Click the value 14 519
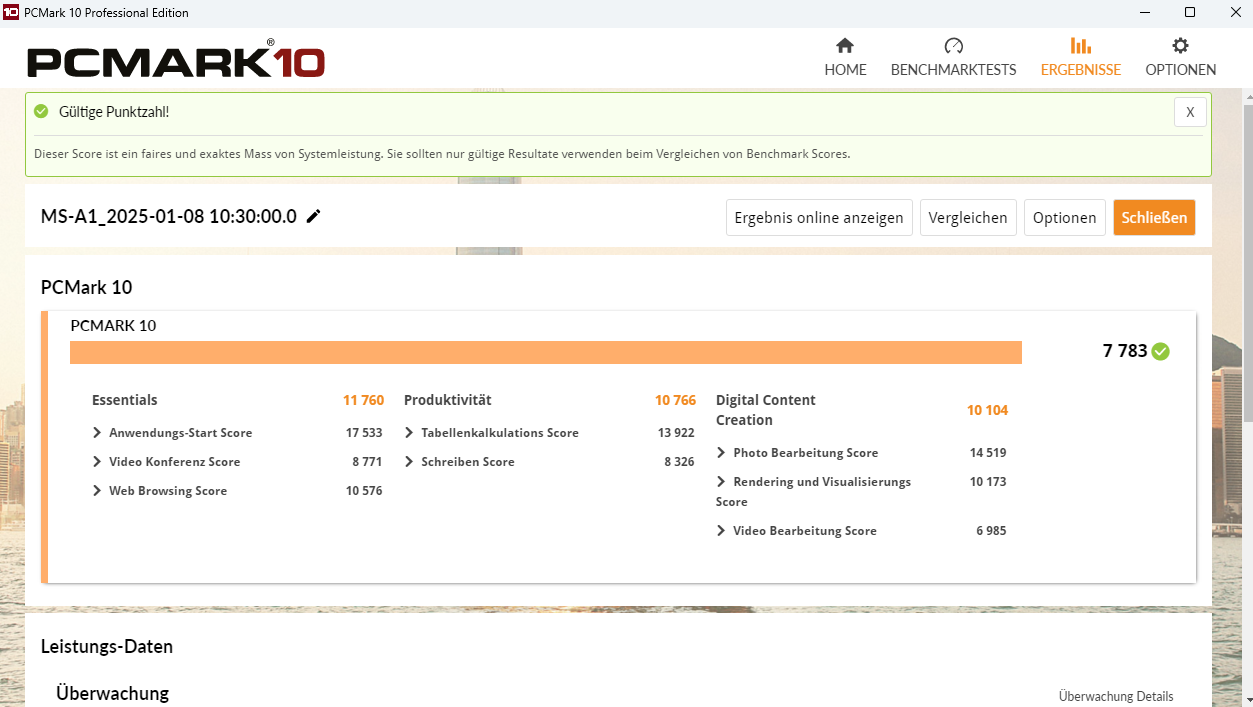Viewport: 1253px width, 707px height. (x=988, y=453)
